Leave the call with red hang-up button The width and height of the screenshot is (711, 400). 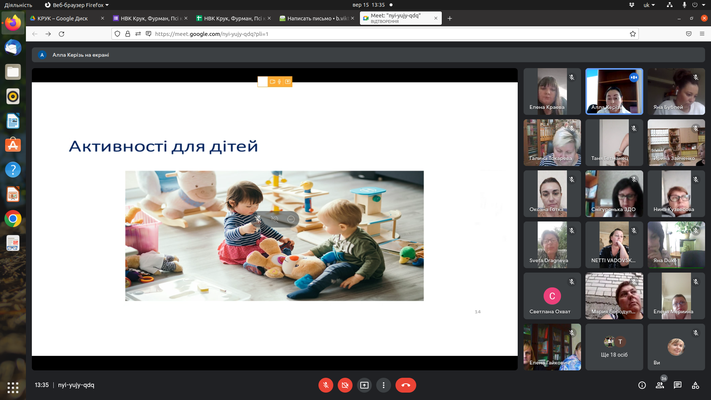pos(406,385)
